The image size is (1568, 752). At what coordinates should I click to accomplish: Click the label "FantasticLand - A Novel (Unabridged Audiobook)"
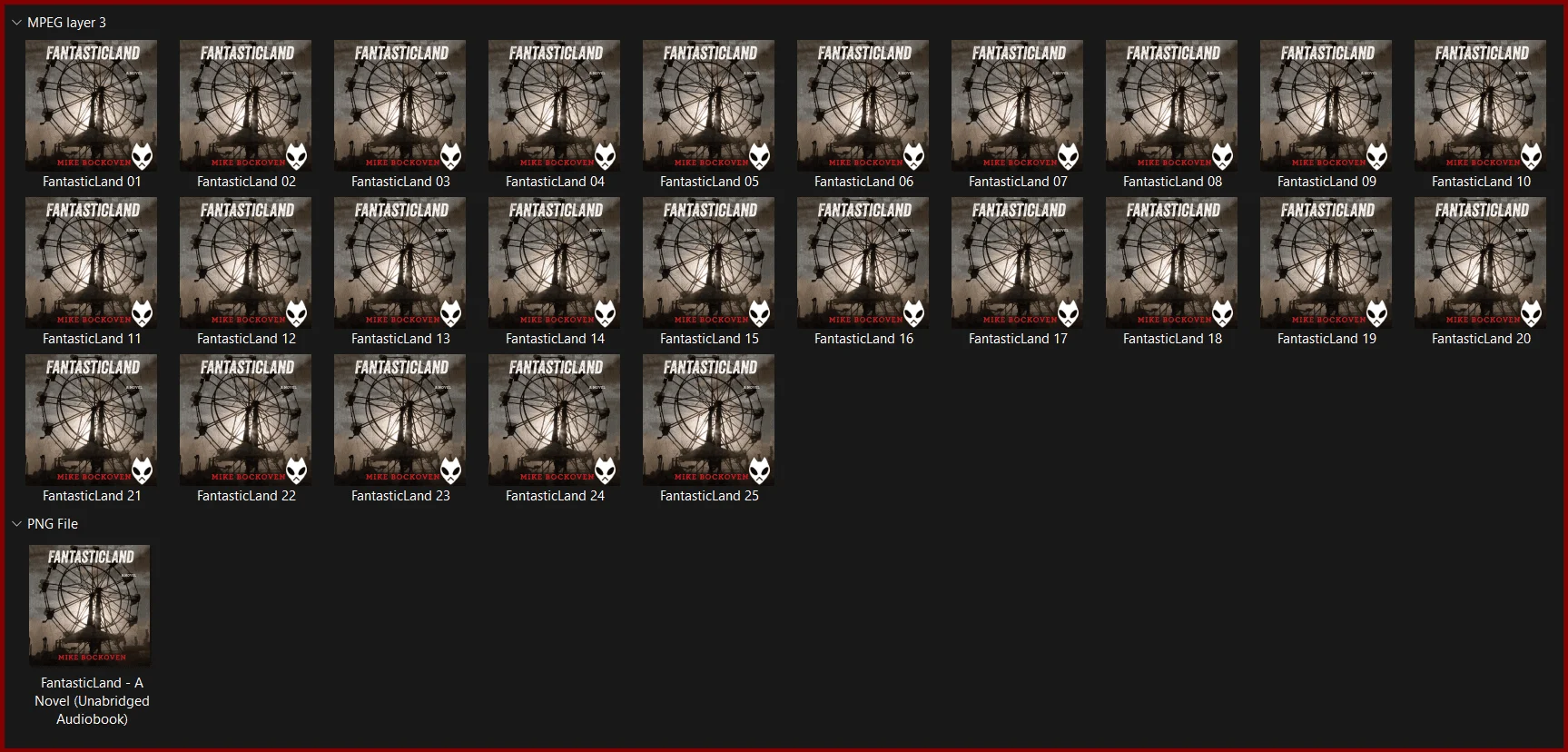[92, 701]
